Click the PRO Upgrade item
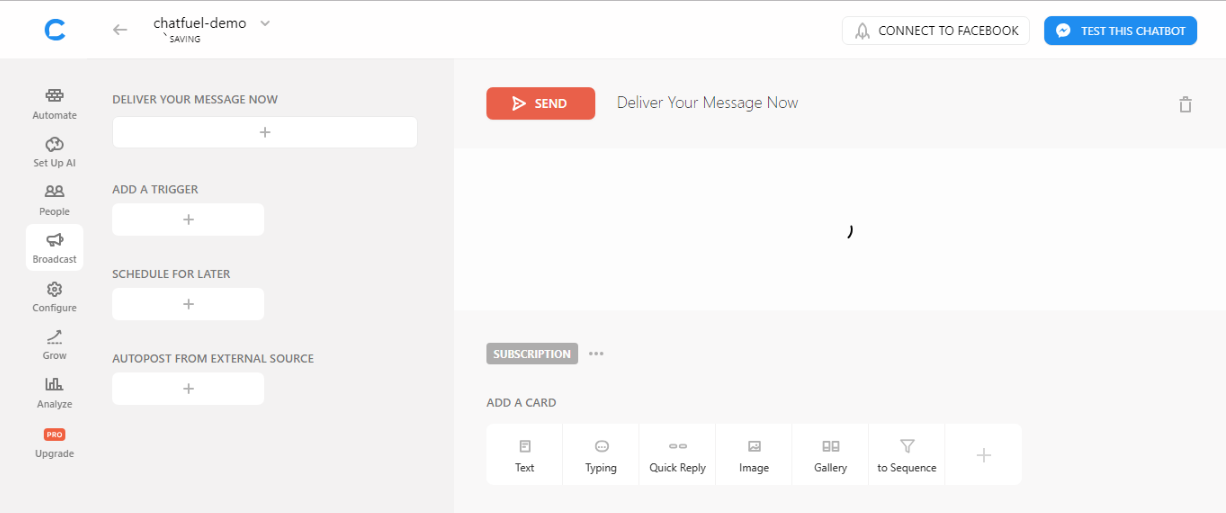 [54, 443]
